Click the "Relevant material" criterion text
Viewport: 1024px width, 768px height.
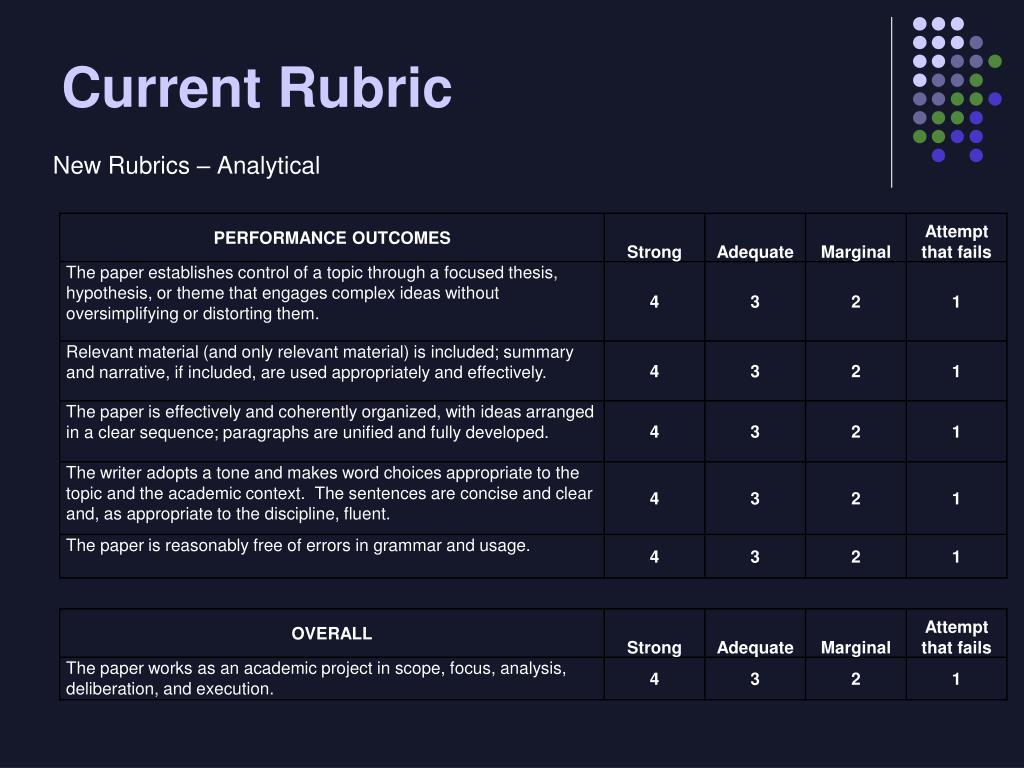[320, 362]
